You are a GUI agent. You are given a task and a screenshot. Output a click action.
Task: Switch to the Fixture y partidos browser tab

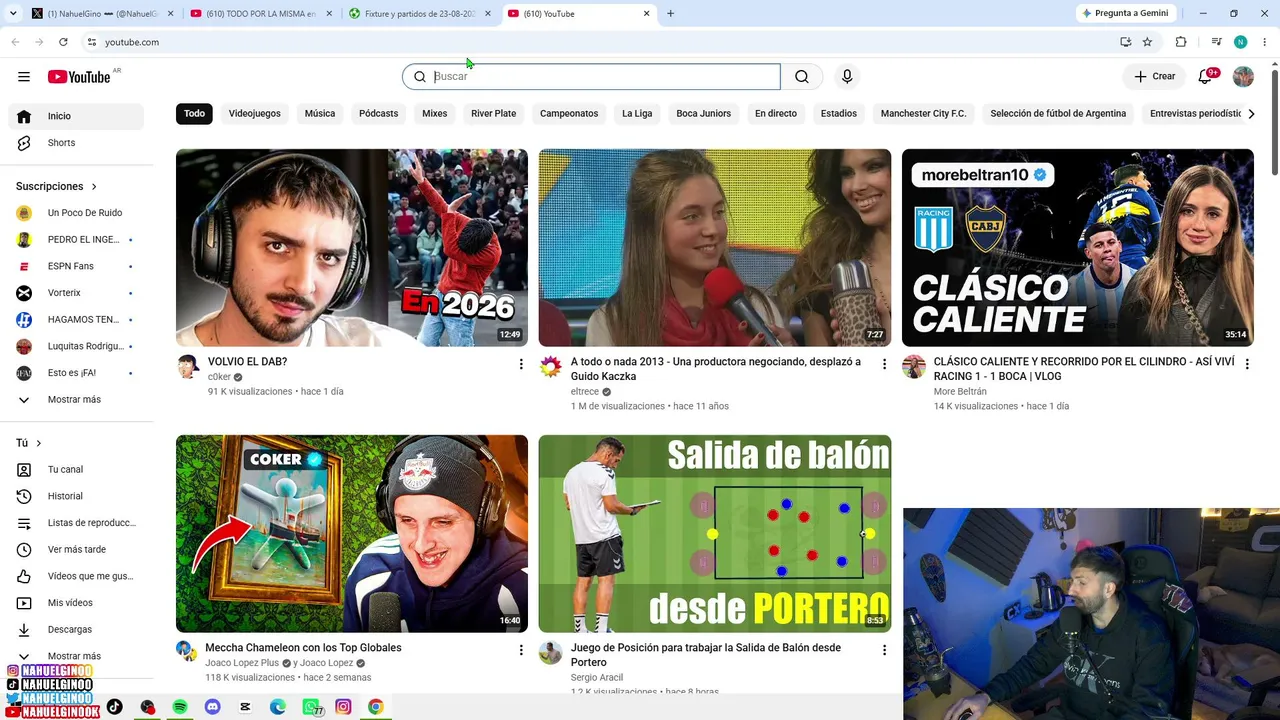(x=420, y=14)
